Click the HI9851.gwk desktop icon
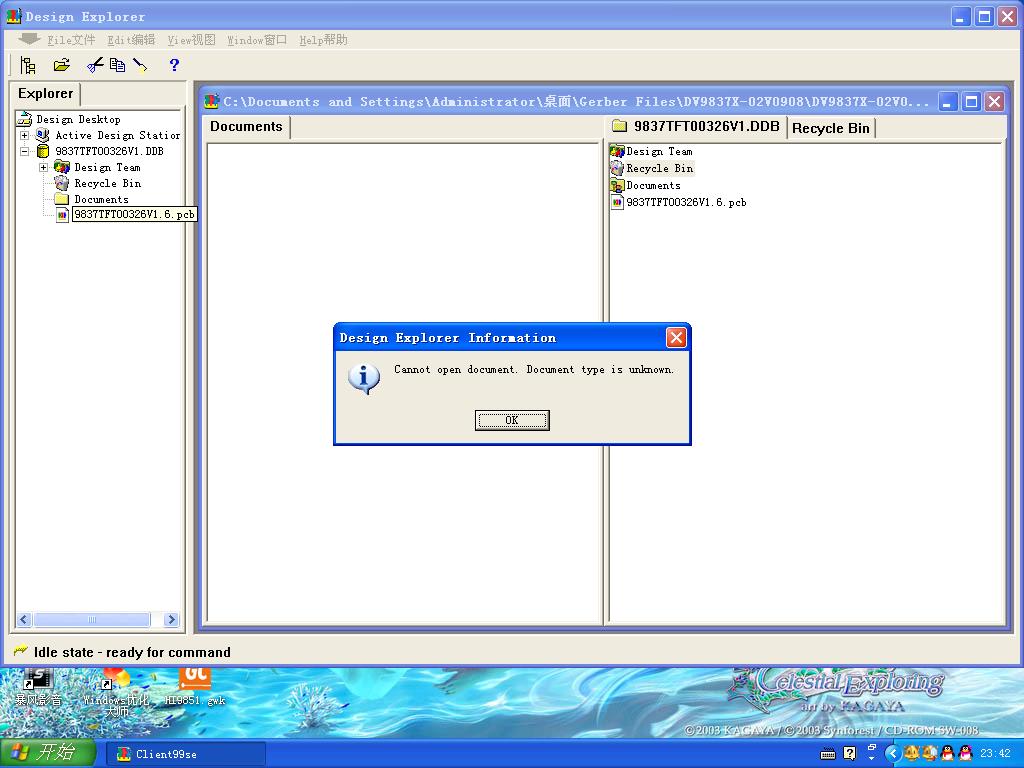 (x=195, y=688)
